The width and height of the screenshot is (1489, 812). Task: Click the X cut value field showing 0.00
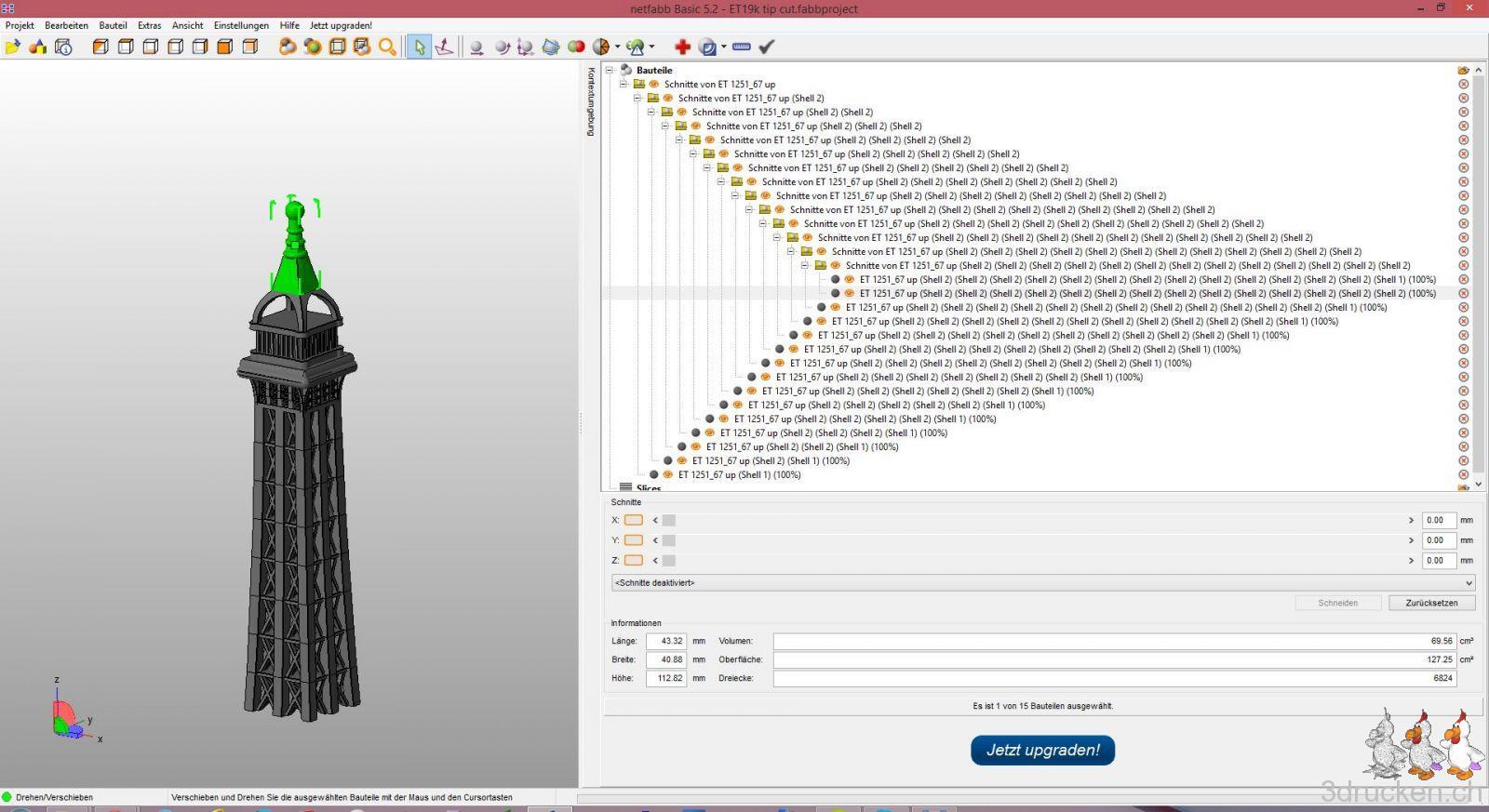(1438, 520)
